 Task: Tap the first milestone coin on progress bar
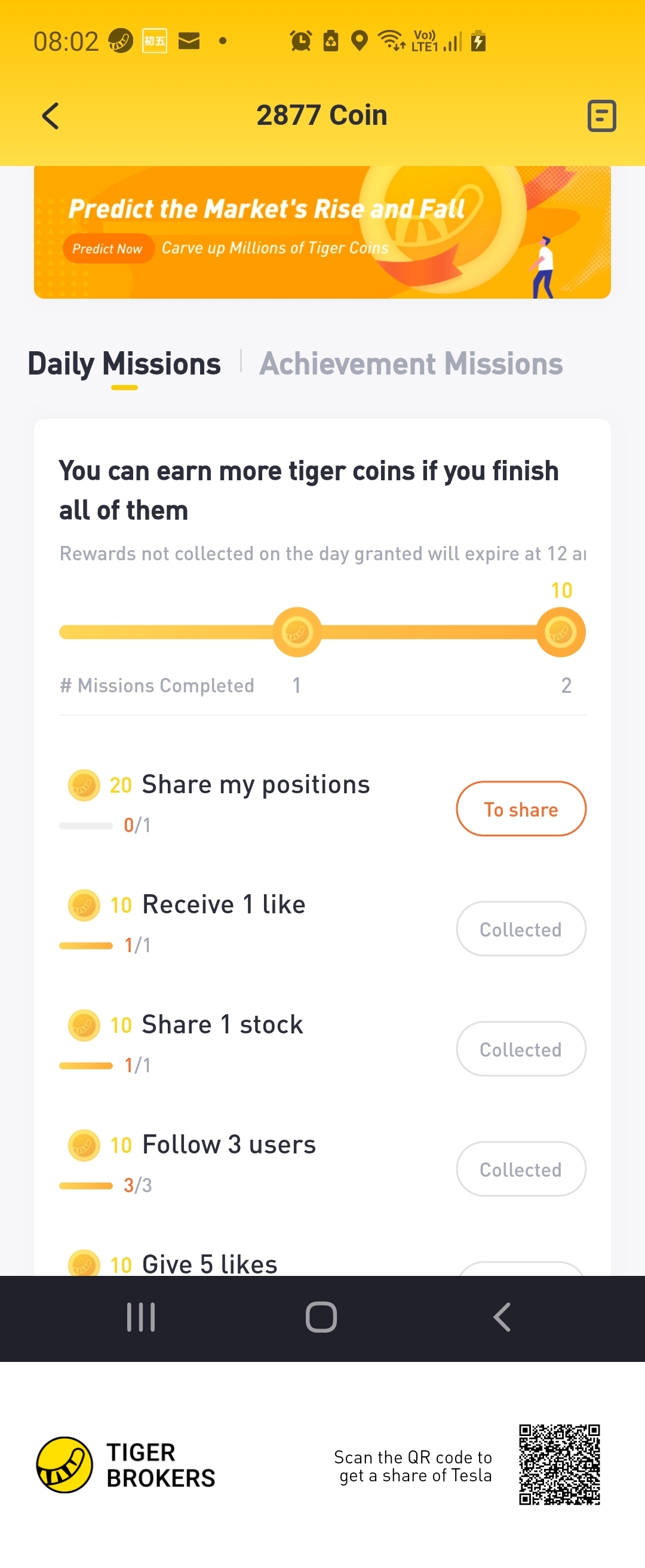[297, 632]
